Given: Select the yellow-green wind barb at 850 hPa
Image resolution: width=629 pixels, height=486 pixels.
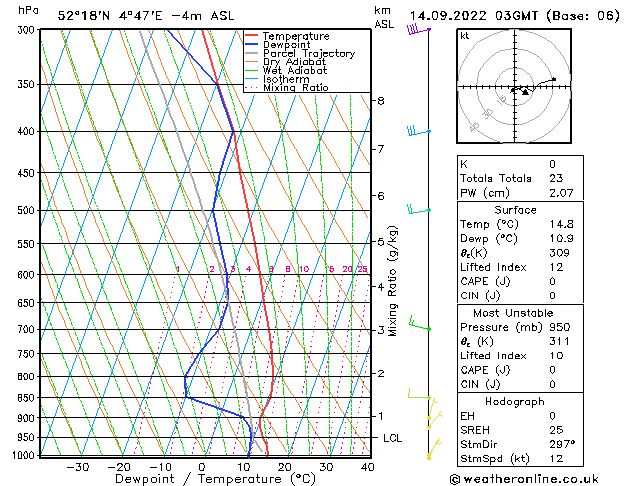Looking at the screenshot, I should (x=419, y=394).
